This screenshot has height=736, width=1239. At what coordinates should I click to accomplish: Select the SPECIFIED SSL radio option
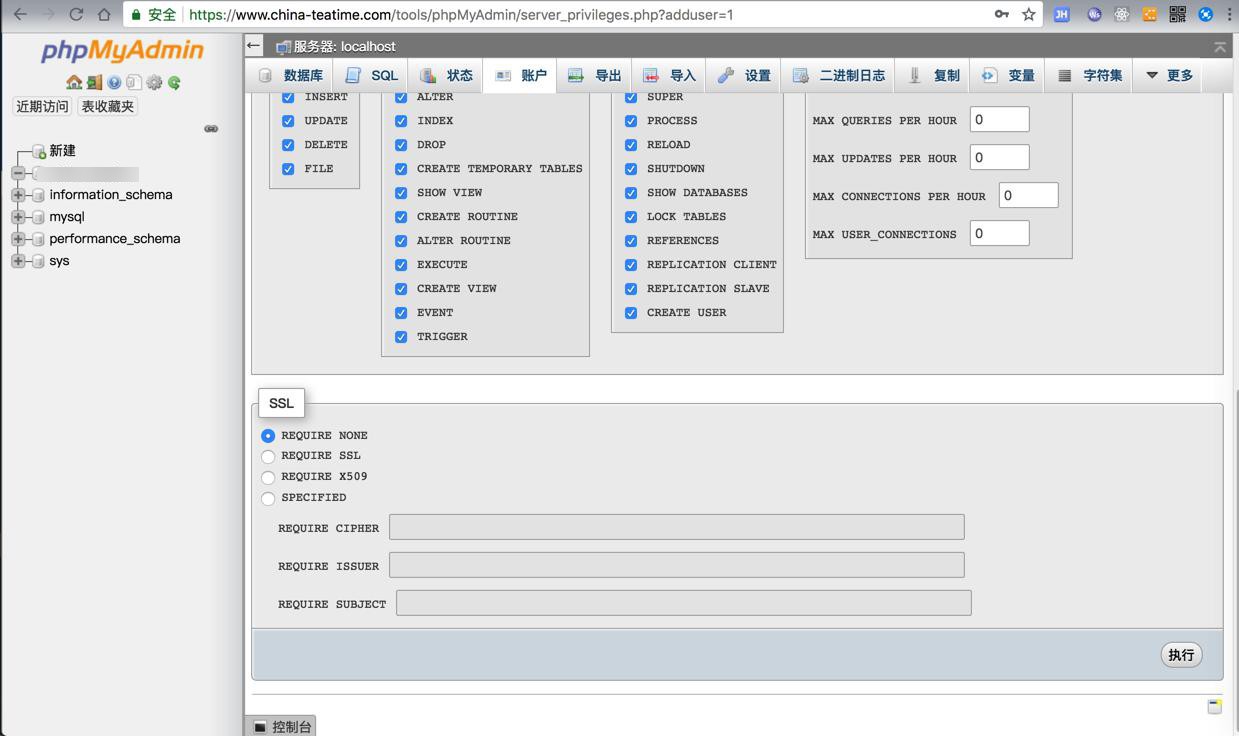[x=268, y=498]
